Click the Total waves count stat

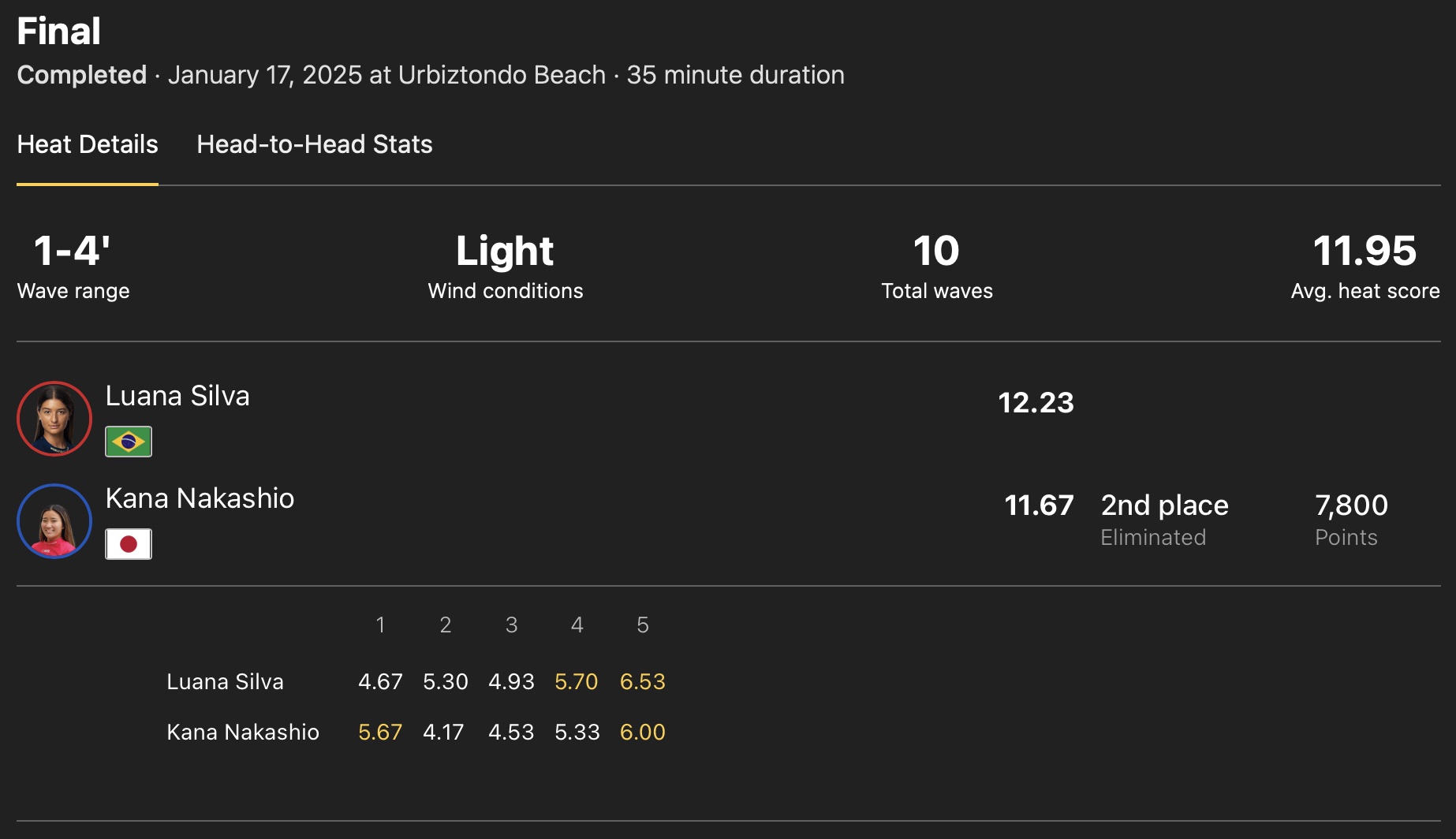936,252
